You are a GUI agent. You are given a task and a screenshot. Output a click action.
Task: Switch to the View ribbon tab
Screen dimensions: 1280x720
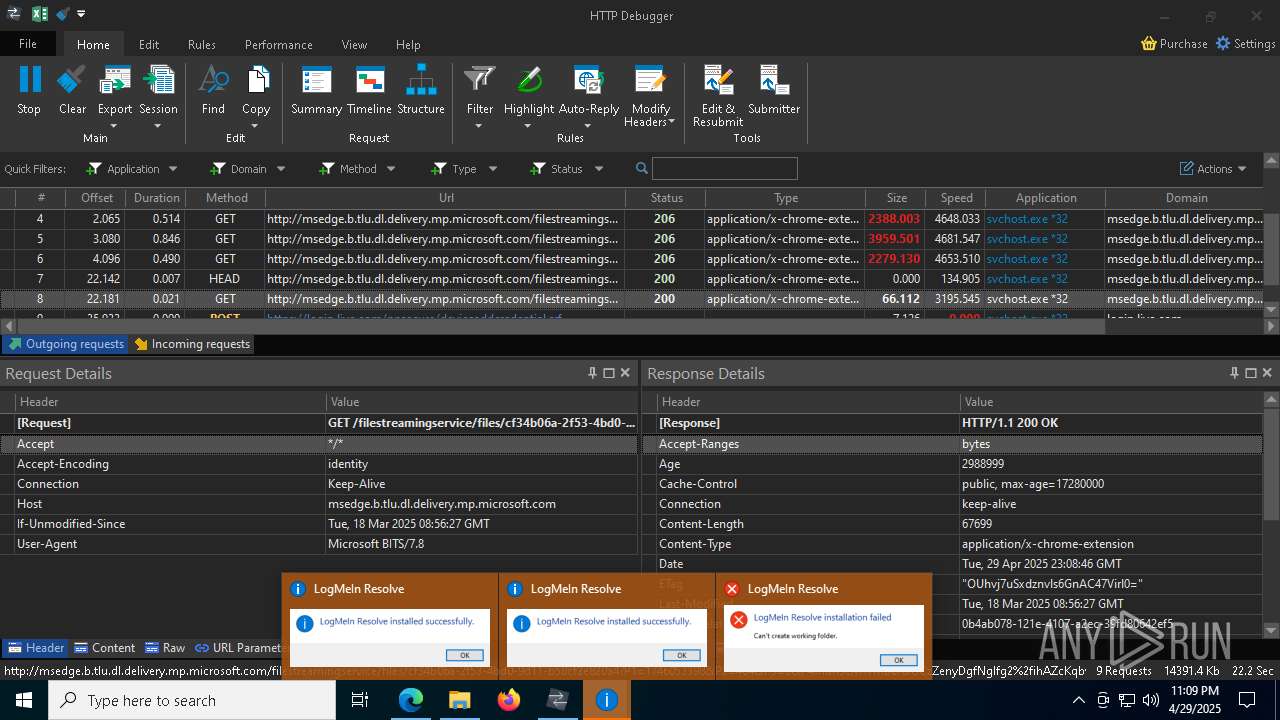[x=354, y=44]
